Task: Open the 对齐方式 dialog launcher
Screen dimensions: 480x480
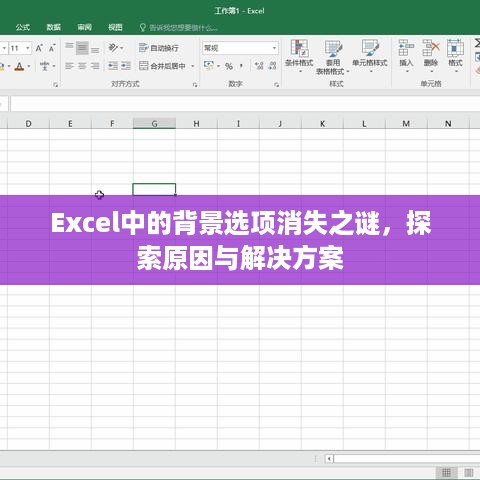Action: pos(195,85)
